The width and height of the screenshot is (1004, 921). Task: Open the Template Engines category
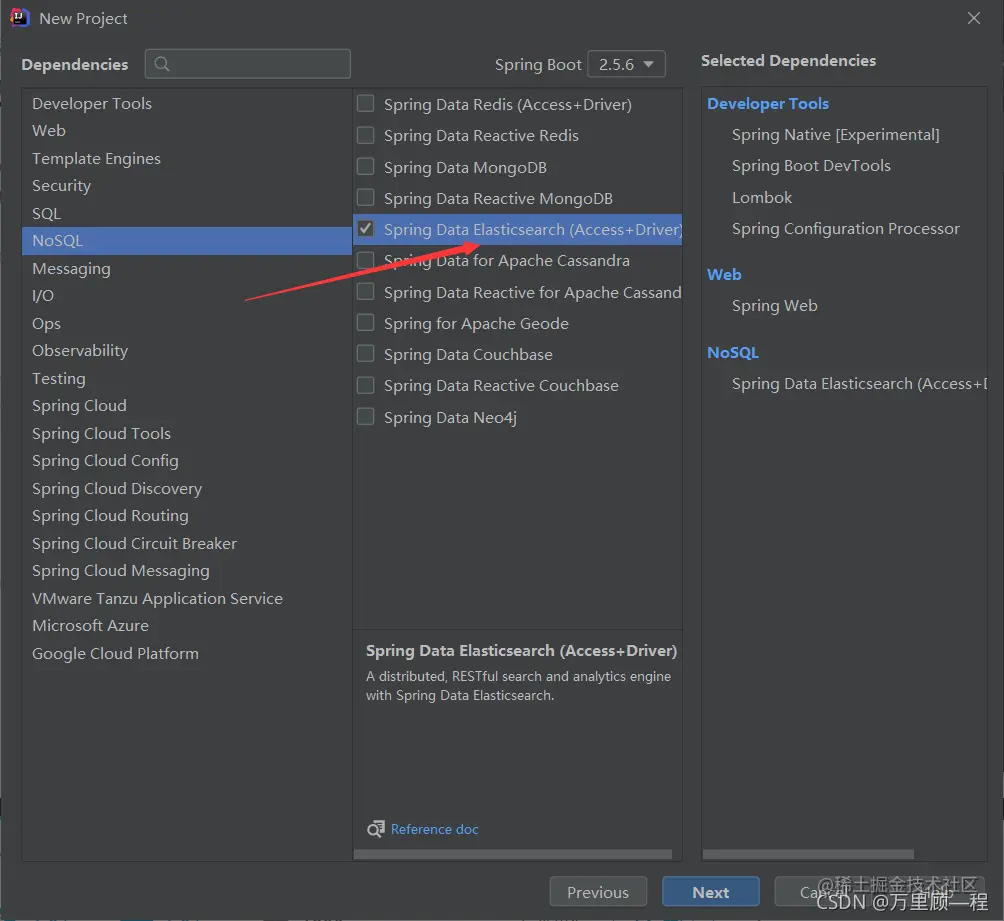point(186,158)
